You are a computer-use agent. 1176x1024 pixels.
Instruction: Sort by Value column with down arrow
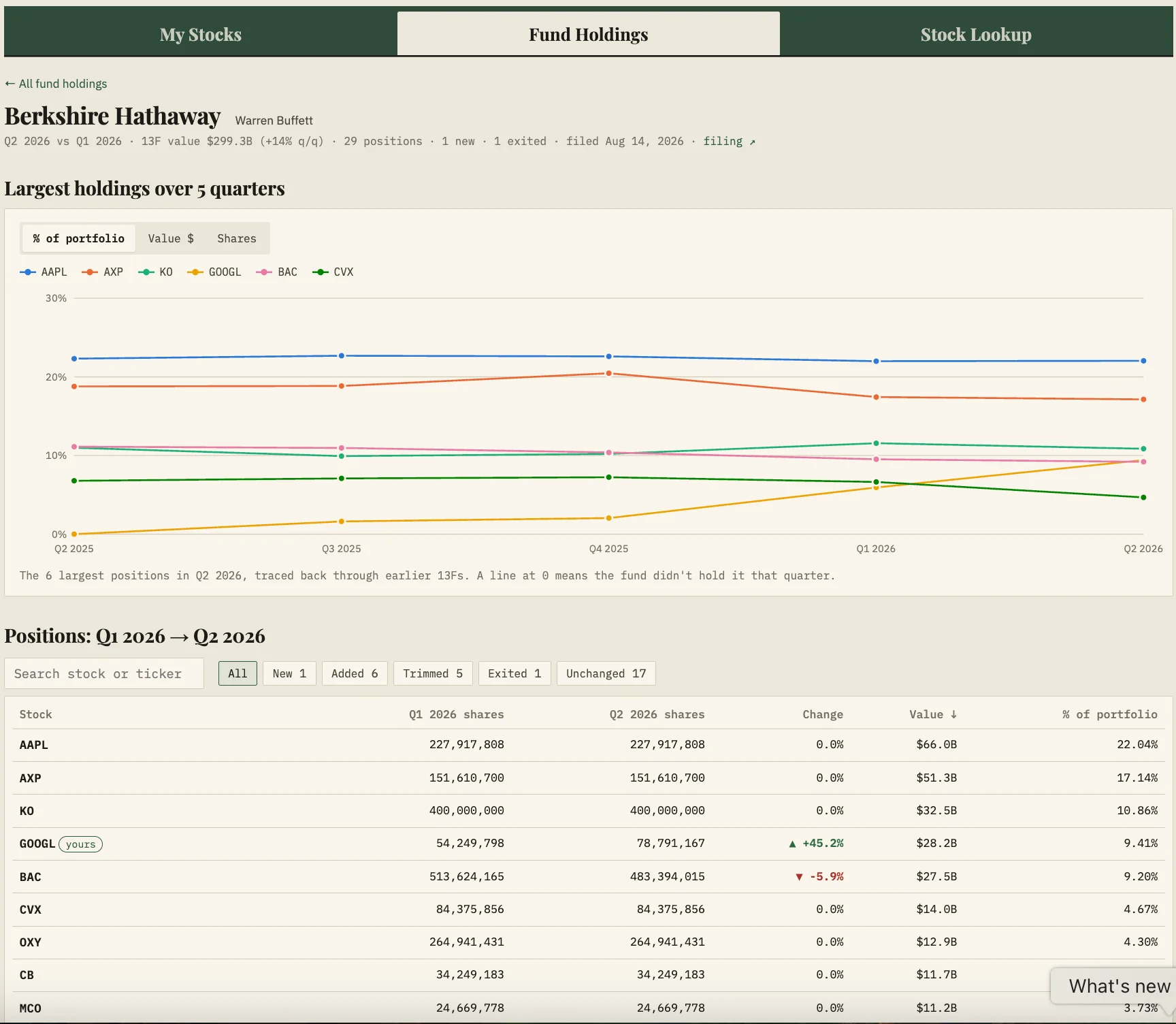pyautogui.click(x=933, y=714)
